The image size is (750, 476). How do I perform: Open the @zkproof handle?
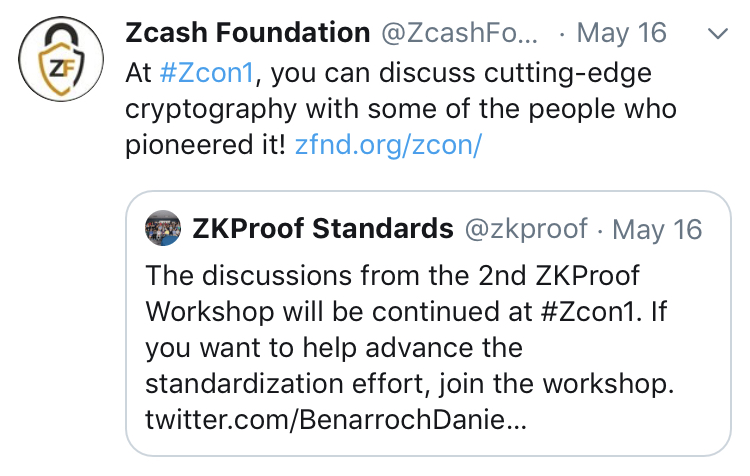(526, 229)
